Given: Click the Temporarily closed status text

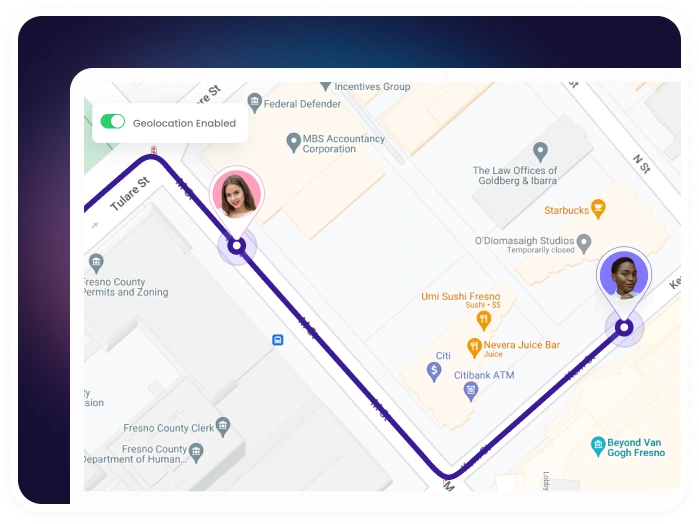Looking at the screenshot, I should coord(540,250).
